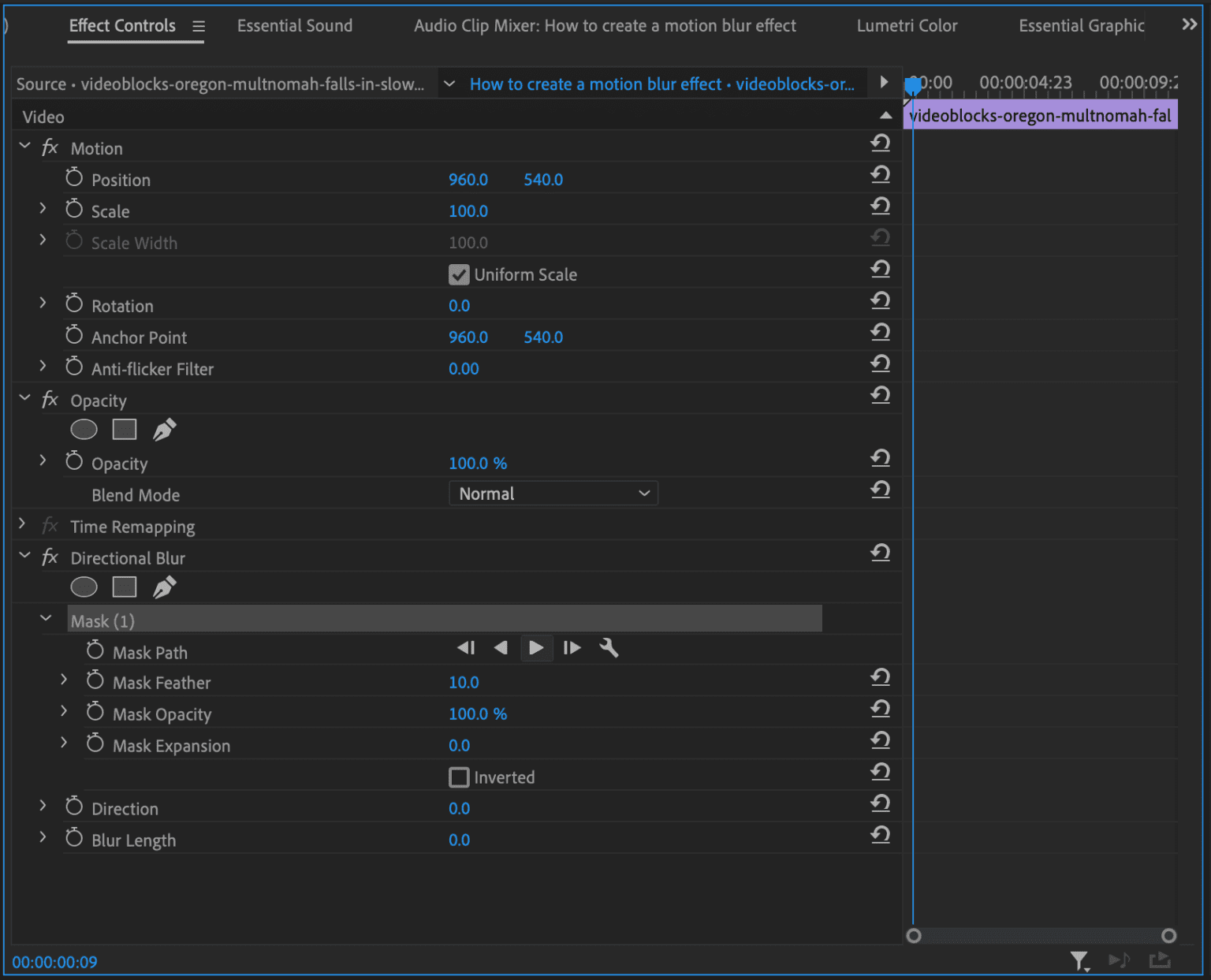
Task: Click the zoom scroll bar right handle
Action: tap(1169, 936)
